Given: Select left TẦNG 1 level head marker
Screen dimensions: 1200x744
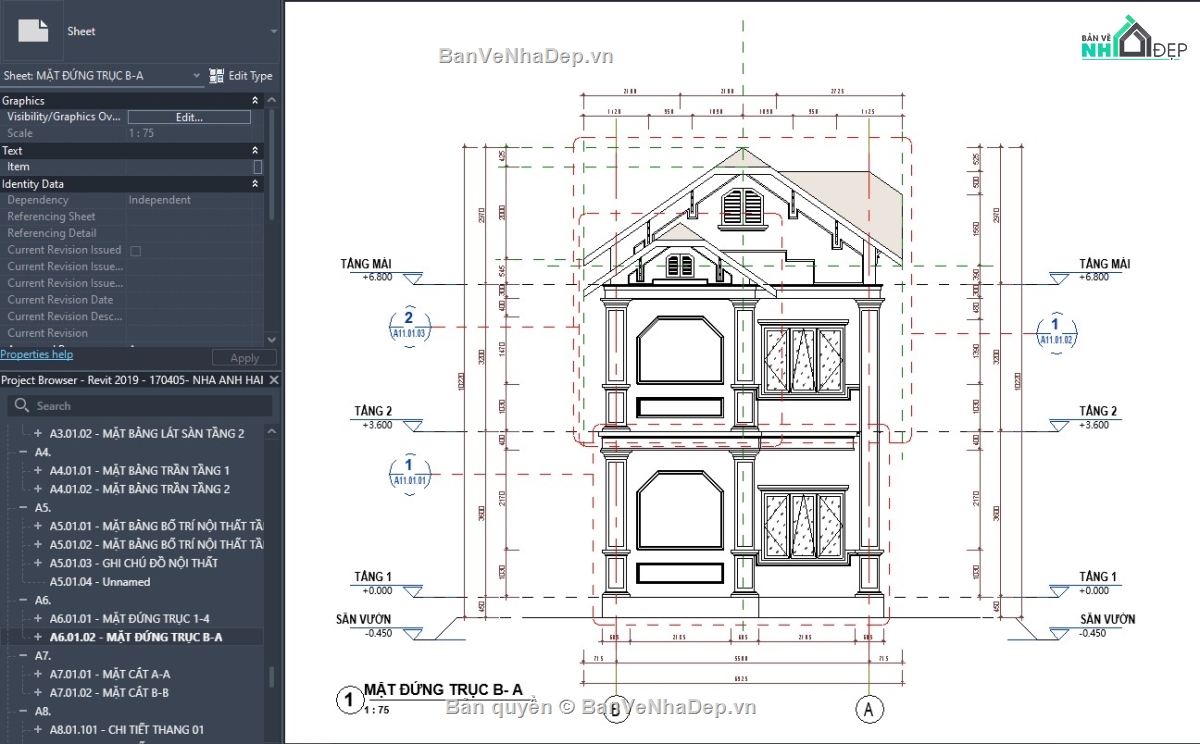Looking at the screenshot, I should [411, 593].
